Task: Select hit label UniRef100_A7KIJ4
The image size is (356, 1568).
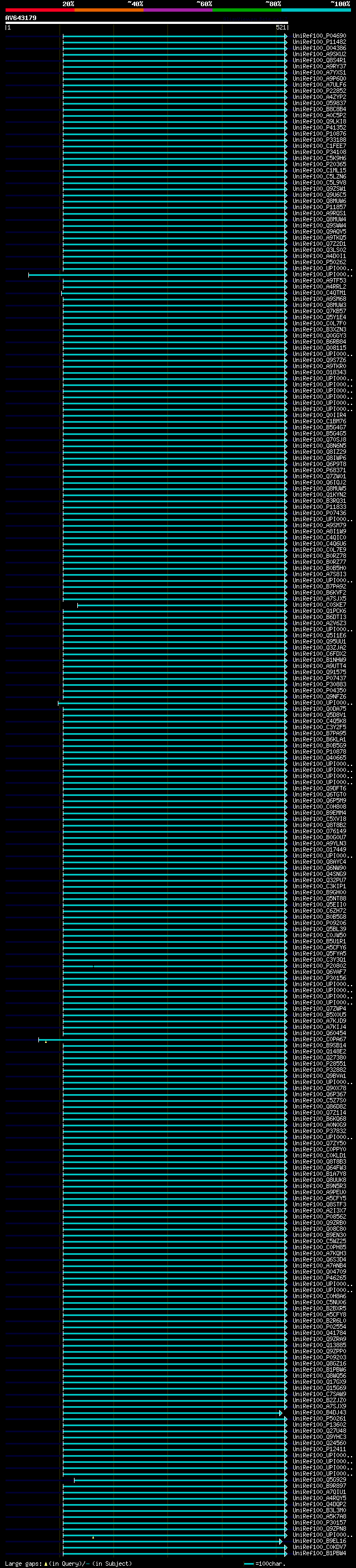Action: 319,1027
